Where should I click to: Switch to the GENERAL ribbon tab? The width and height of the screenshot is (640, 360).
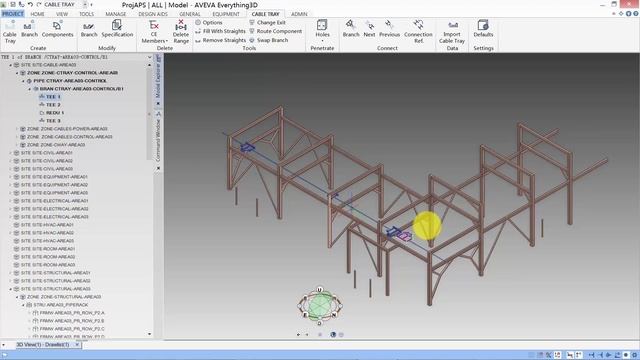(190, 14)
